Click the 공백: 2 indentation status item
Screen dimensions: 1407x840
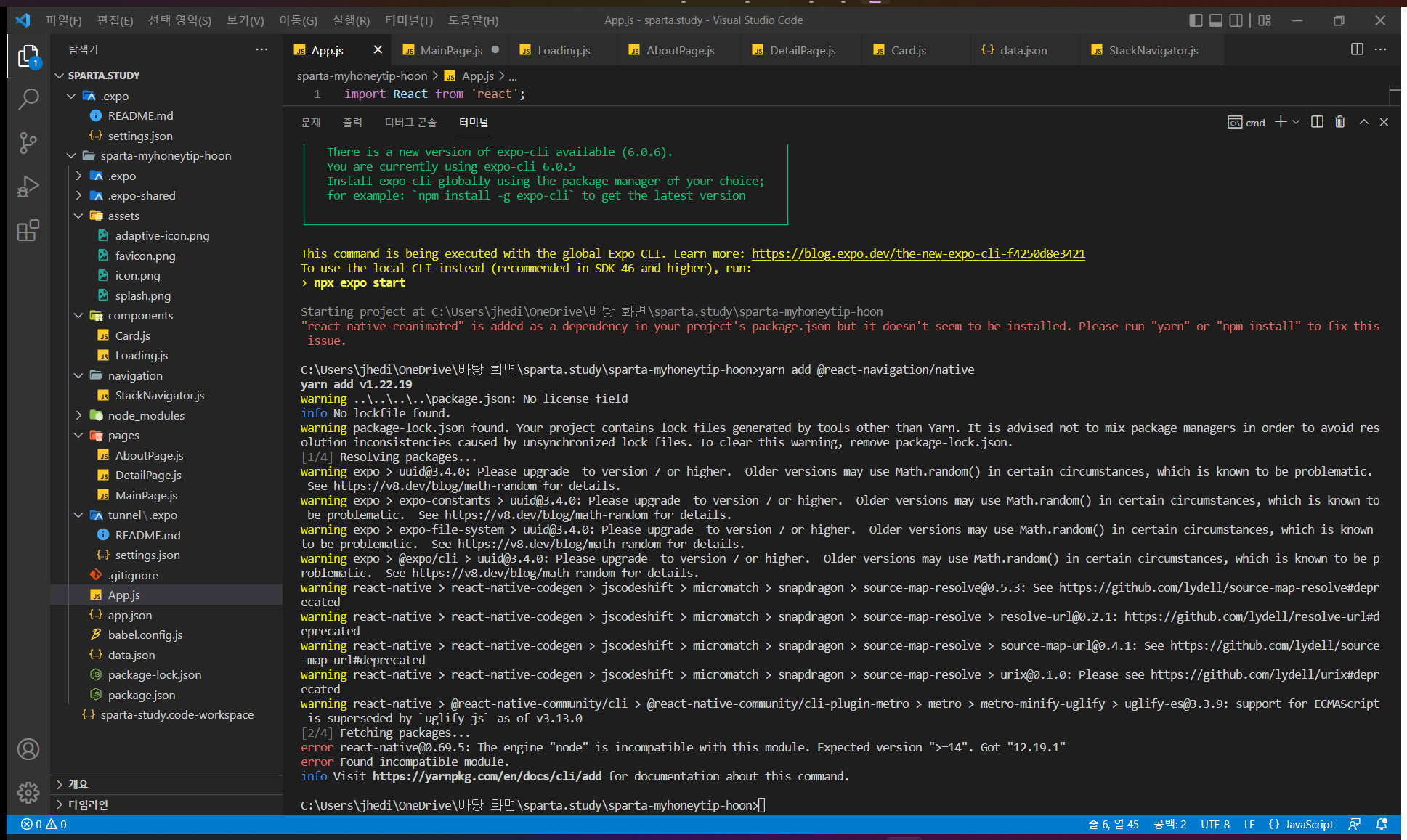pyautogui.click(x=1170, y=824)
